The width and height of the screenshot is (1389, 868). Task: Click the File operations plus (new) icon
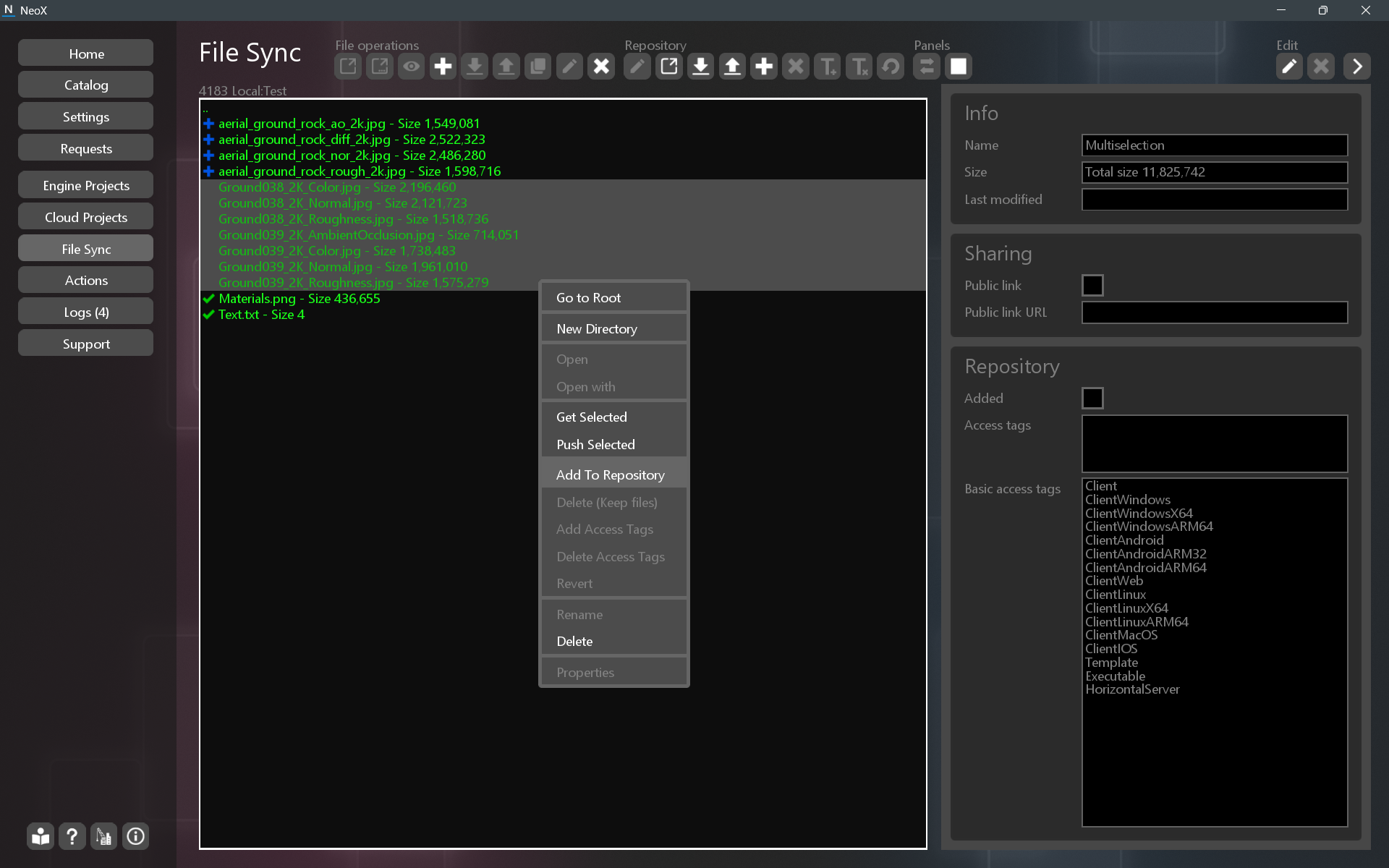coord(443,67)
